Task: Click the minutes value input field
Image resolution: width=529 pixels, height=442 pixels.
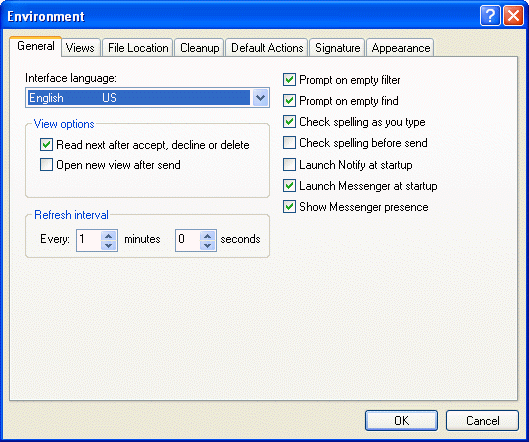Action: pyautogui.click(x=89, y=240)
